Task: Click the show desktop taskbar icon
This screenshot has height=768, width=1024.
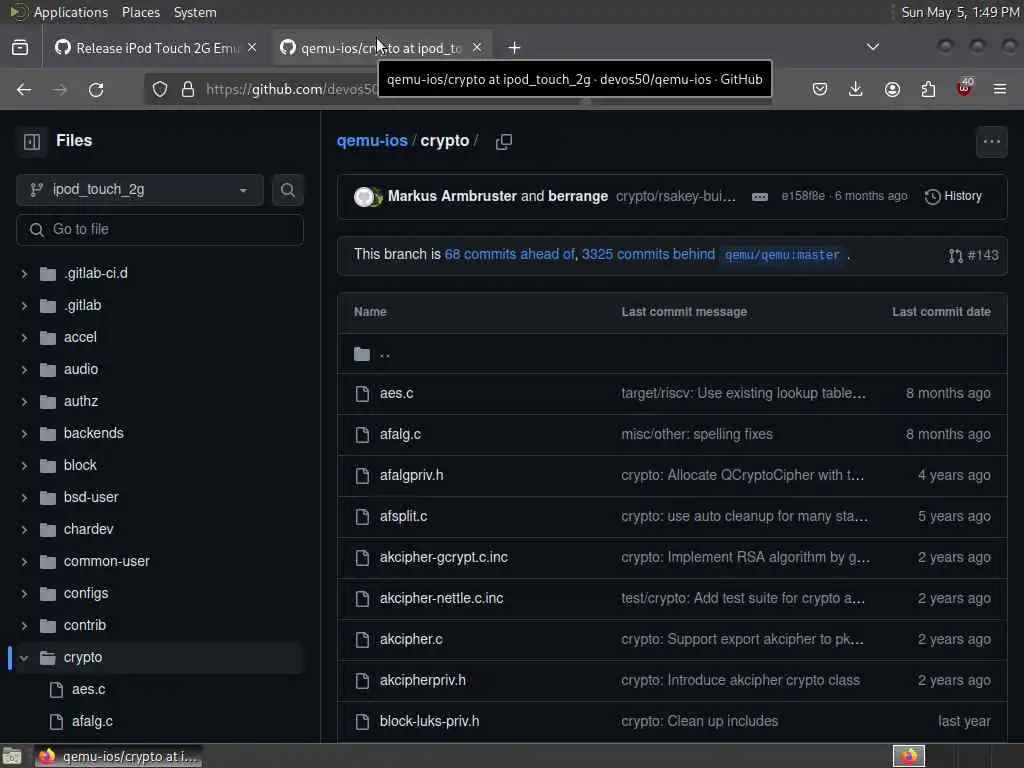Action: [12, 756]
